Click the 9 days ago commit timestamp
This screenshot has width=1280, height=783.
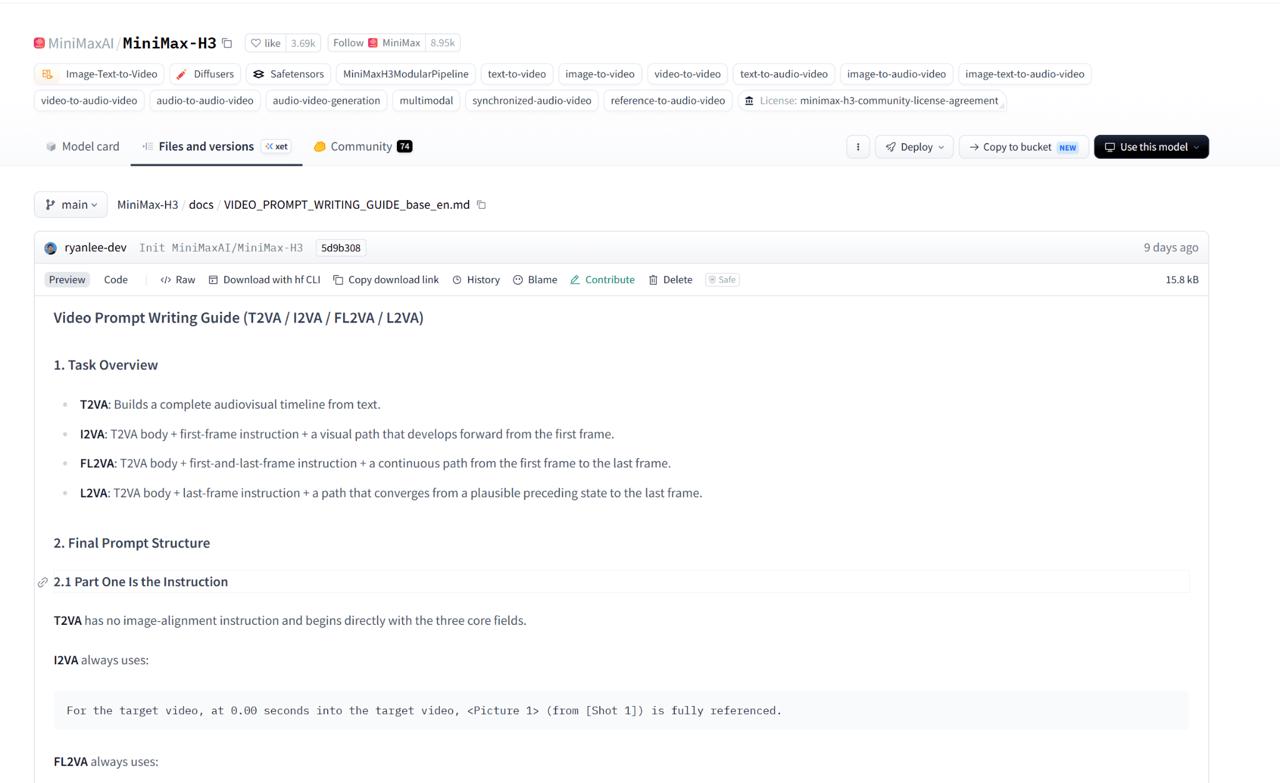1171,248
